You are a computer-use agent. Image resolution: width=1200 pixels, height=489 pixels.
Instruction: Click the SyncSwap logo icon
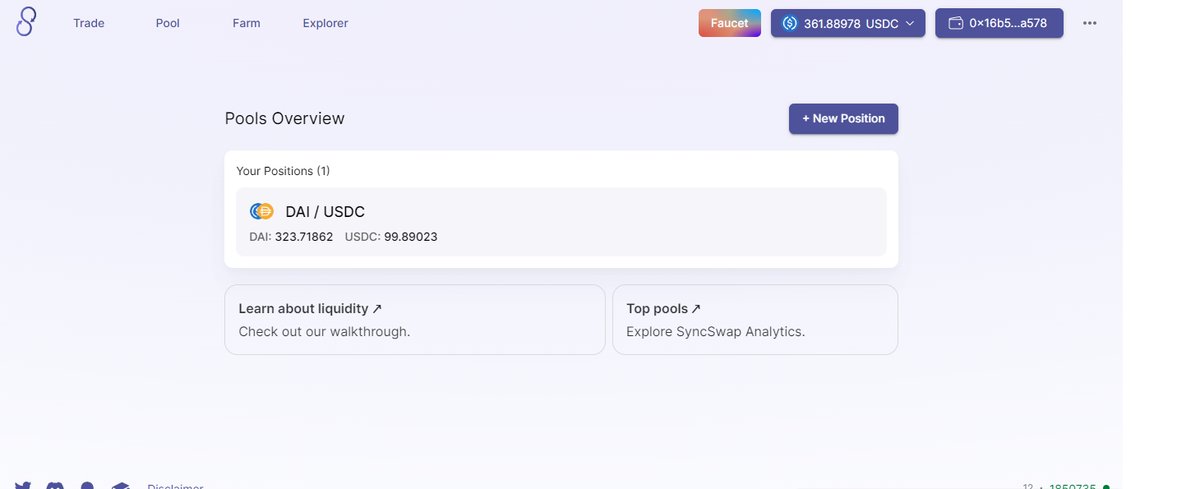(26, 22)
